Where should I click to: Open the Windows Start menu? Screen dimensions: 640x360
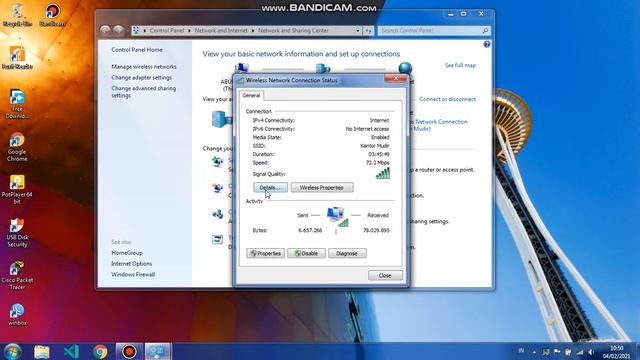(x=13, y=351)
